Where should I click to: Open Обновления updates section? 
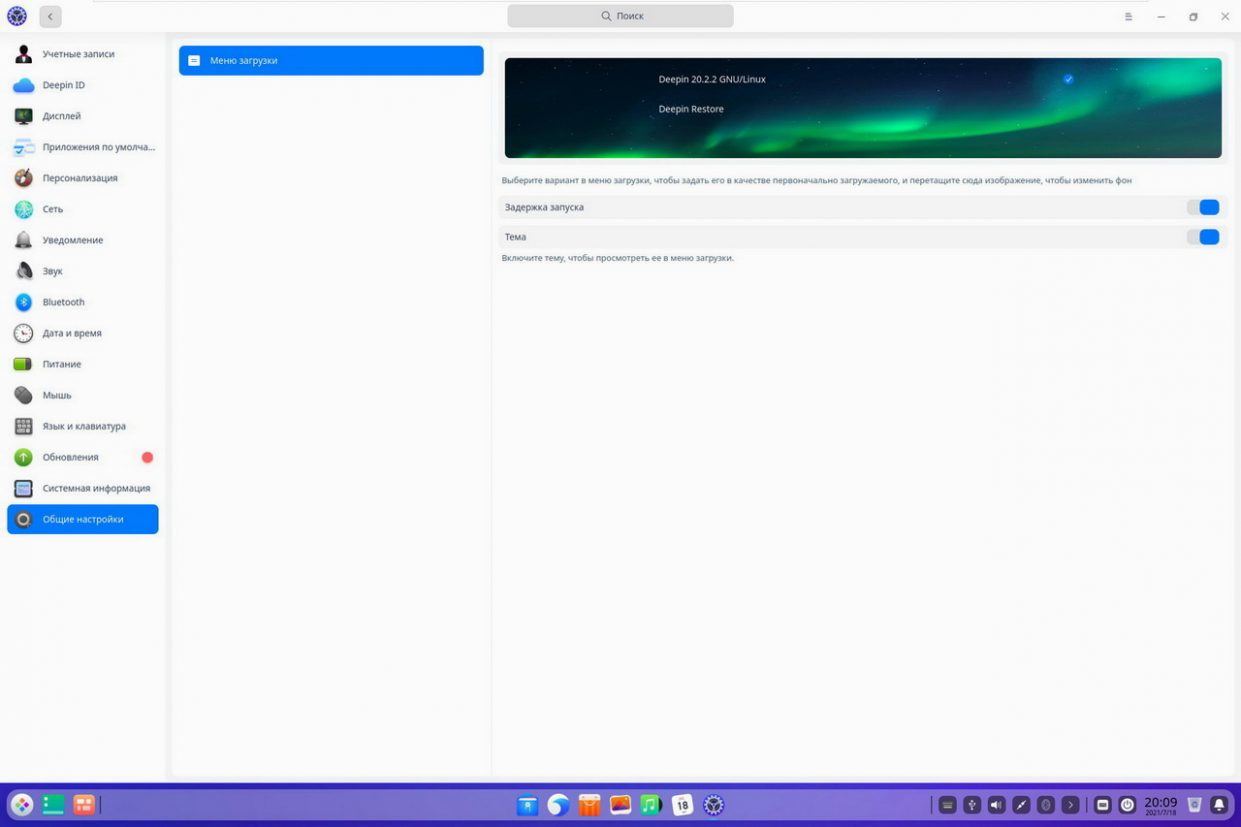(x=70, y=457)
